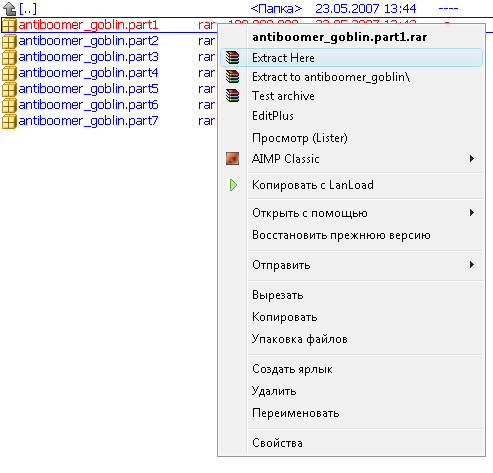Select file name antiboomer_goblin.part4
Viewport: 493px width, 473px height.
(x=88, y=73)
